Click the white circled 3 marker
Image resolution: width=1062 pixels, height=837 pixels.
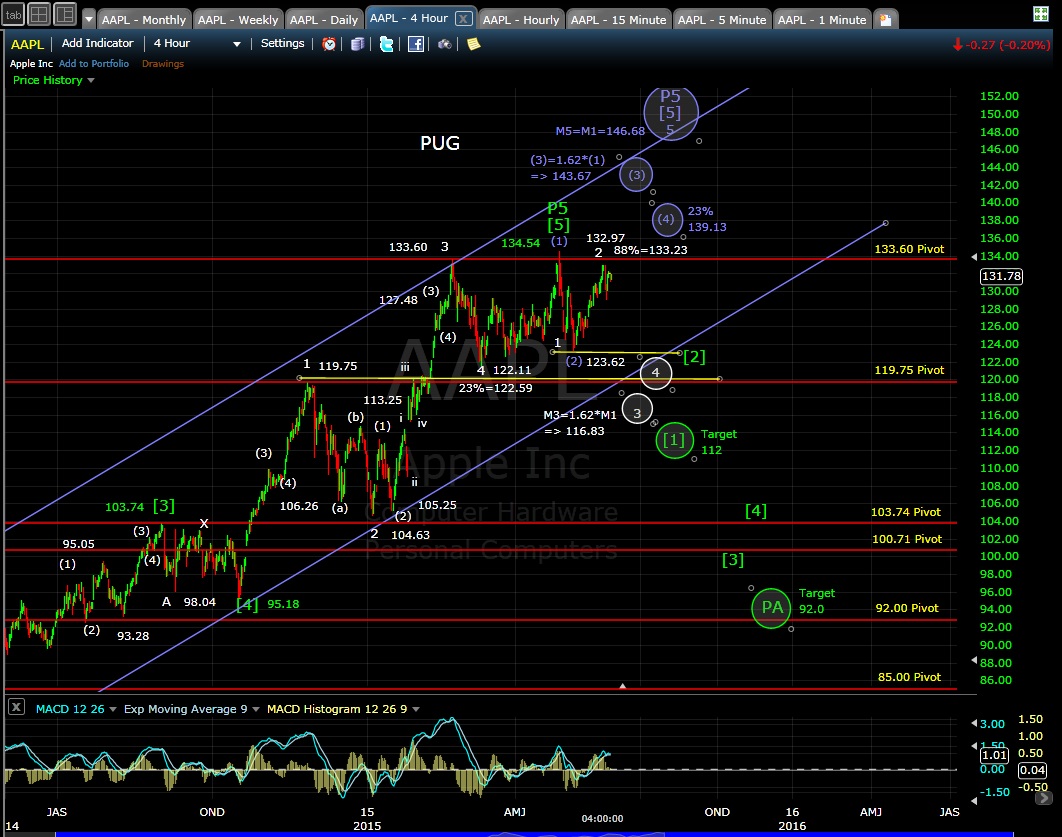[637, 409]
